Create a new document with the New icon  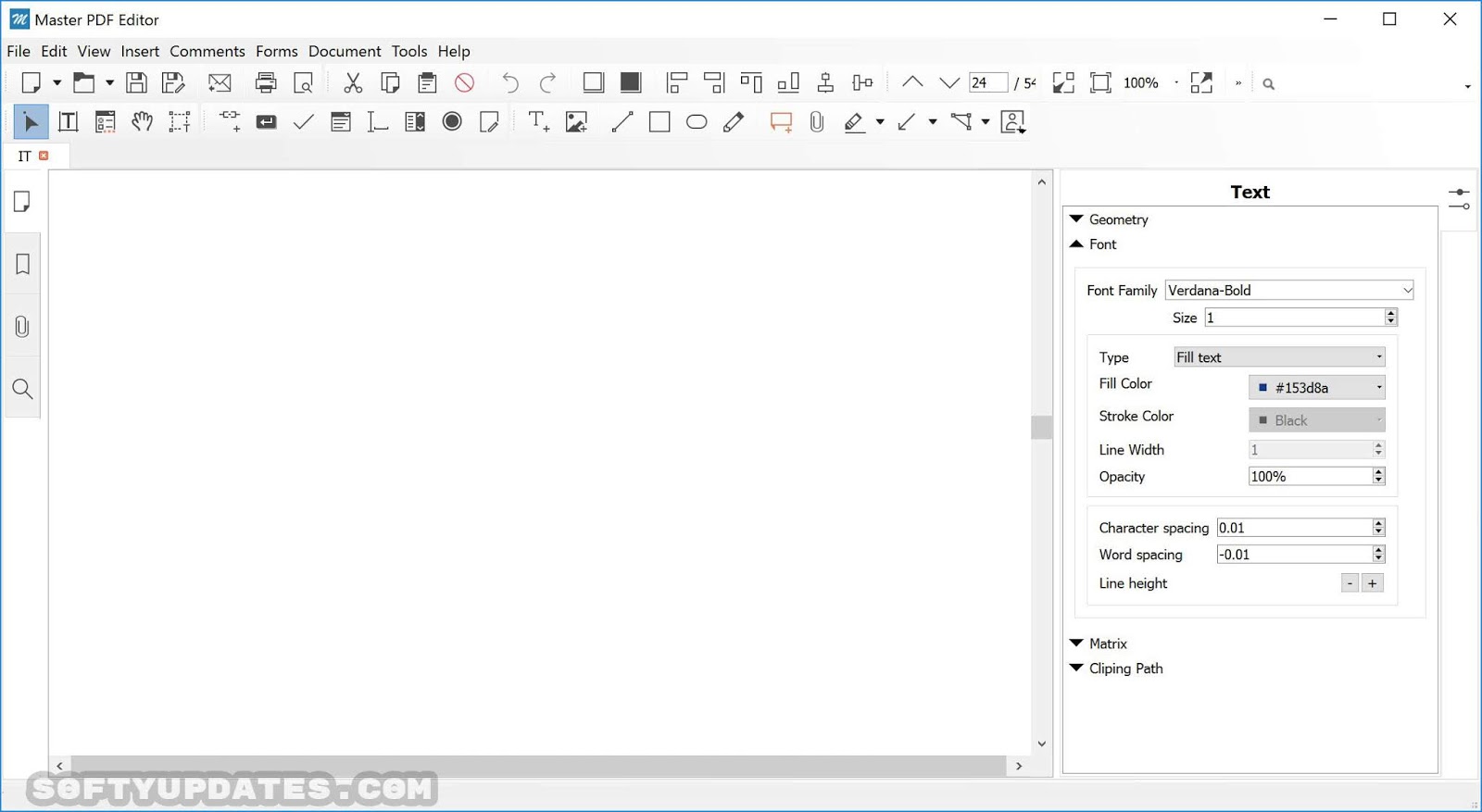coord(31,82)
